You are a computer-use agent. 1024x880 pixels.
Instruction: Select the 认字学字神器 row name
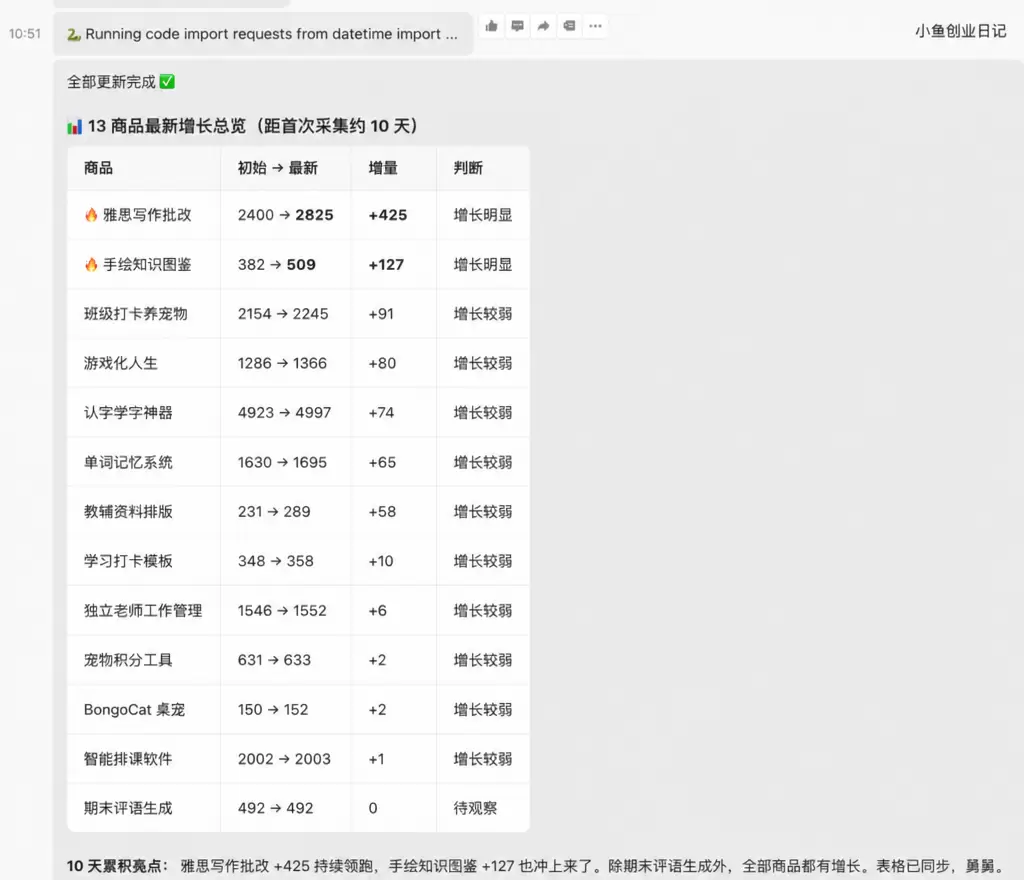pos(128,413)
